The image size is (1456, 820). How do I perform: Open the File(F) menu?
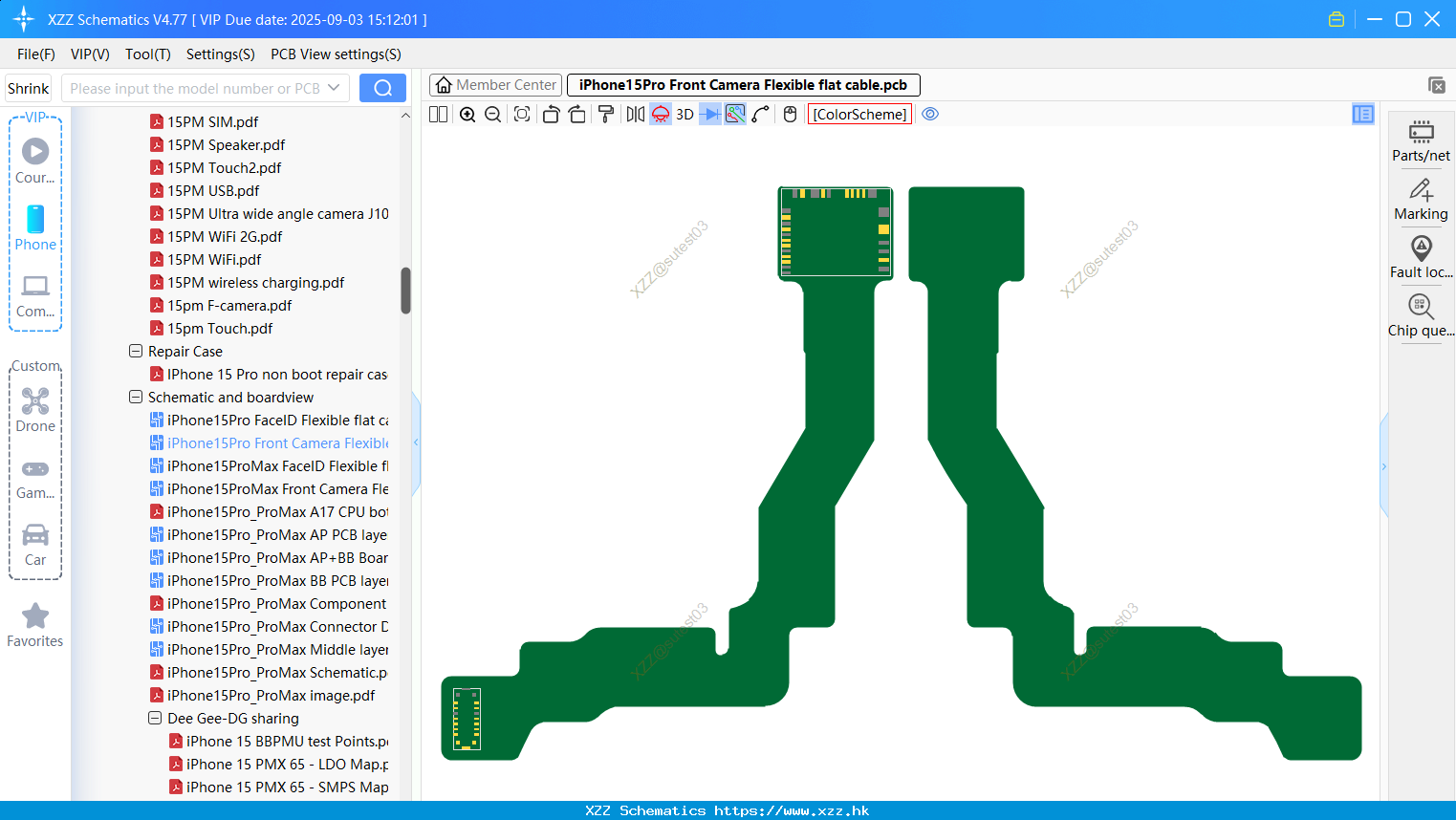(36, 54)
